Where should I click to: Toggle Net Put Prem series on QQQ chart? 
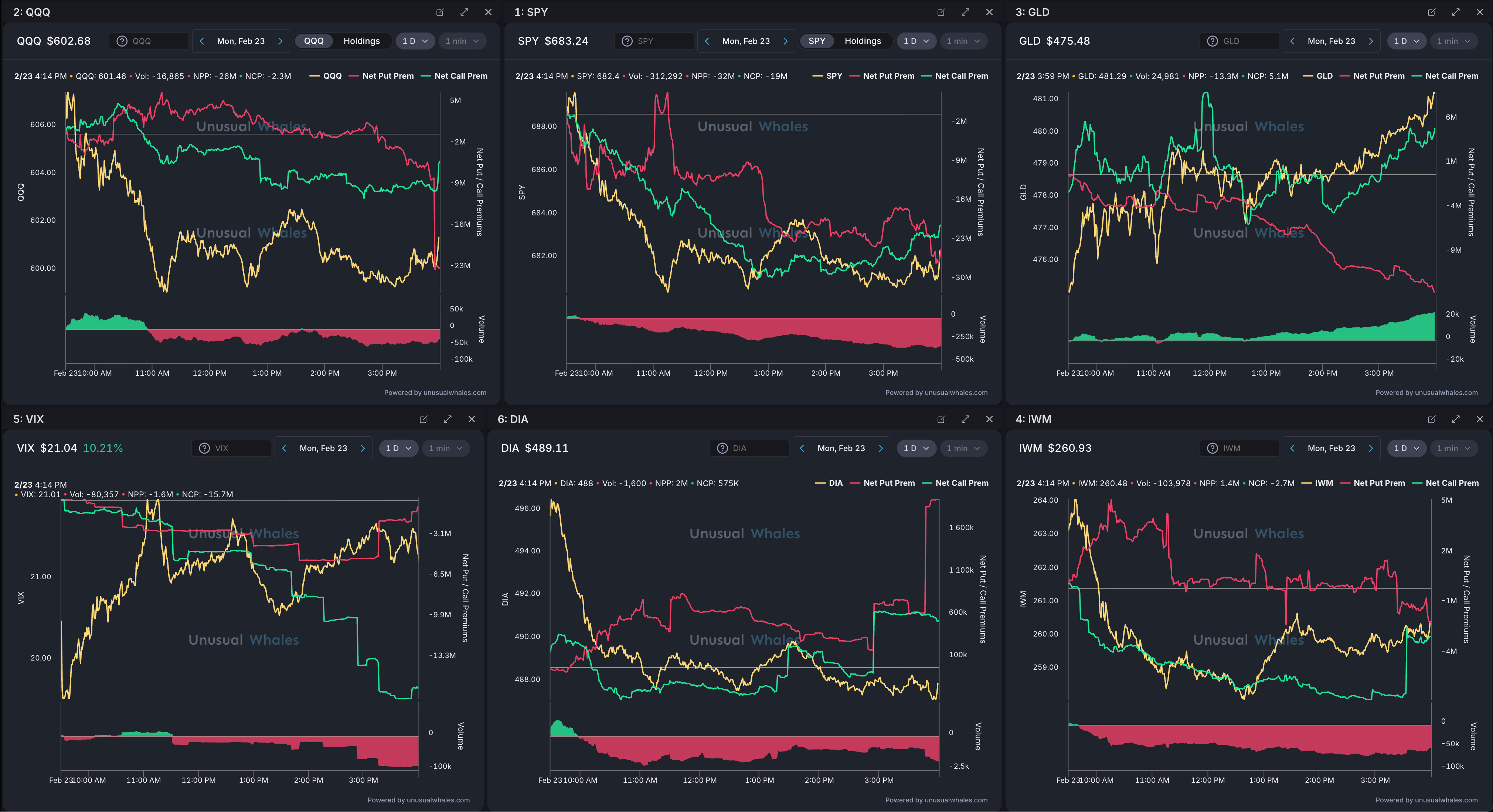click(387, 76)
